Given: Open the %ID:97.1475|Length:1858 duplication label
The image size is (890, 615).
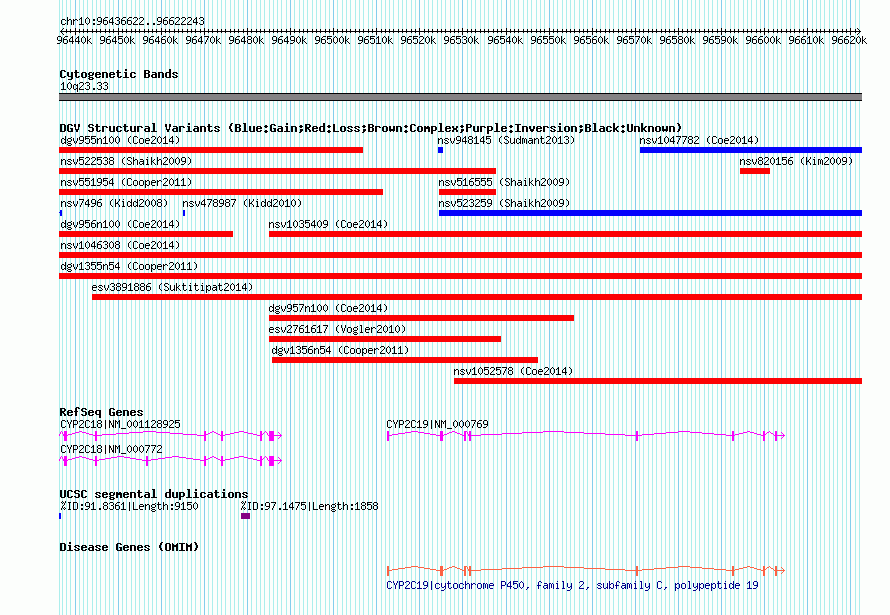Looking at the screenshot, I should (x=309, y=506).
